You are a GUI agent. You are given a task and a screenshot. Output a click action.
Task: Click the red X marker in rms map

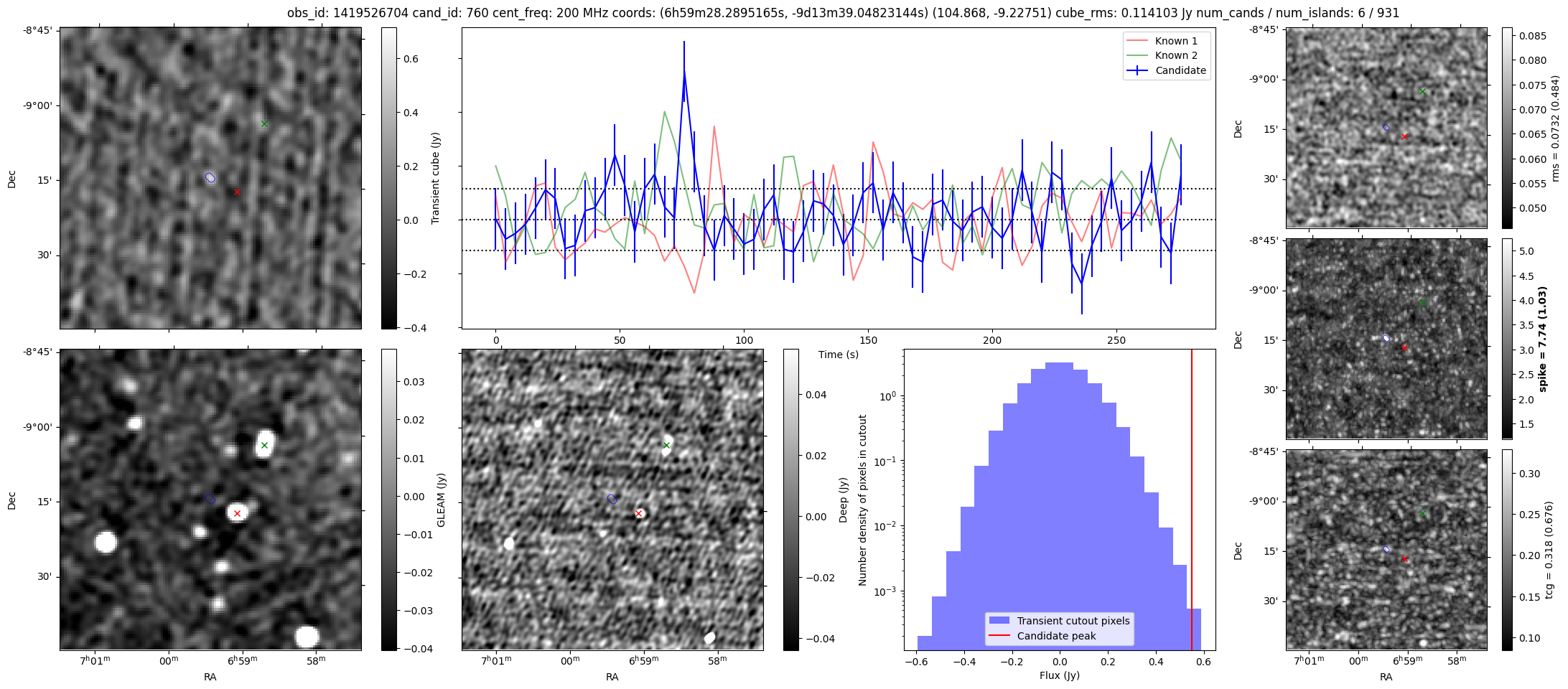(1404, 136)
